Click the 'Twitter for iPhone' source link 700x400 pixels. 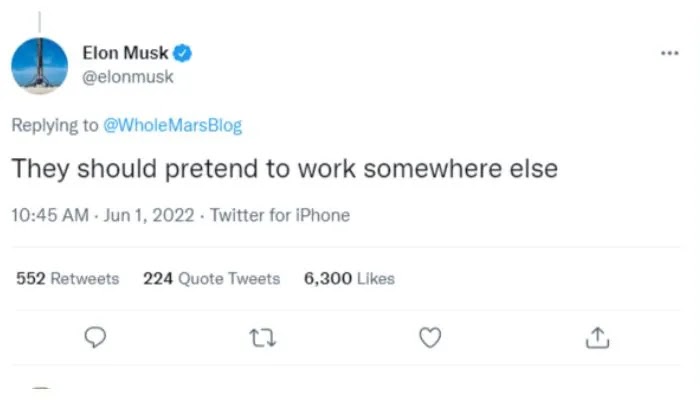coord(280,215)
